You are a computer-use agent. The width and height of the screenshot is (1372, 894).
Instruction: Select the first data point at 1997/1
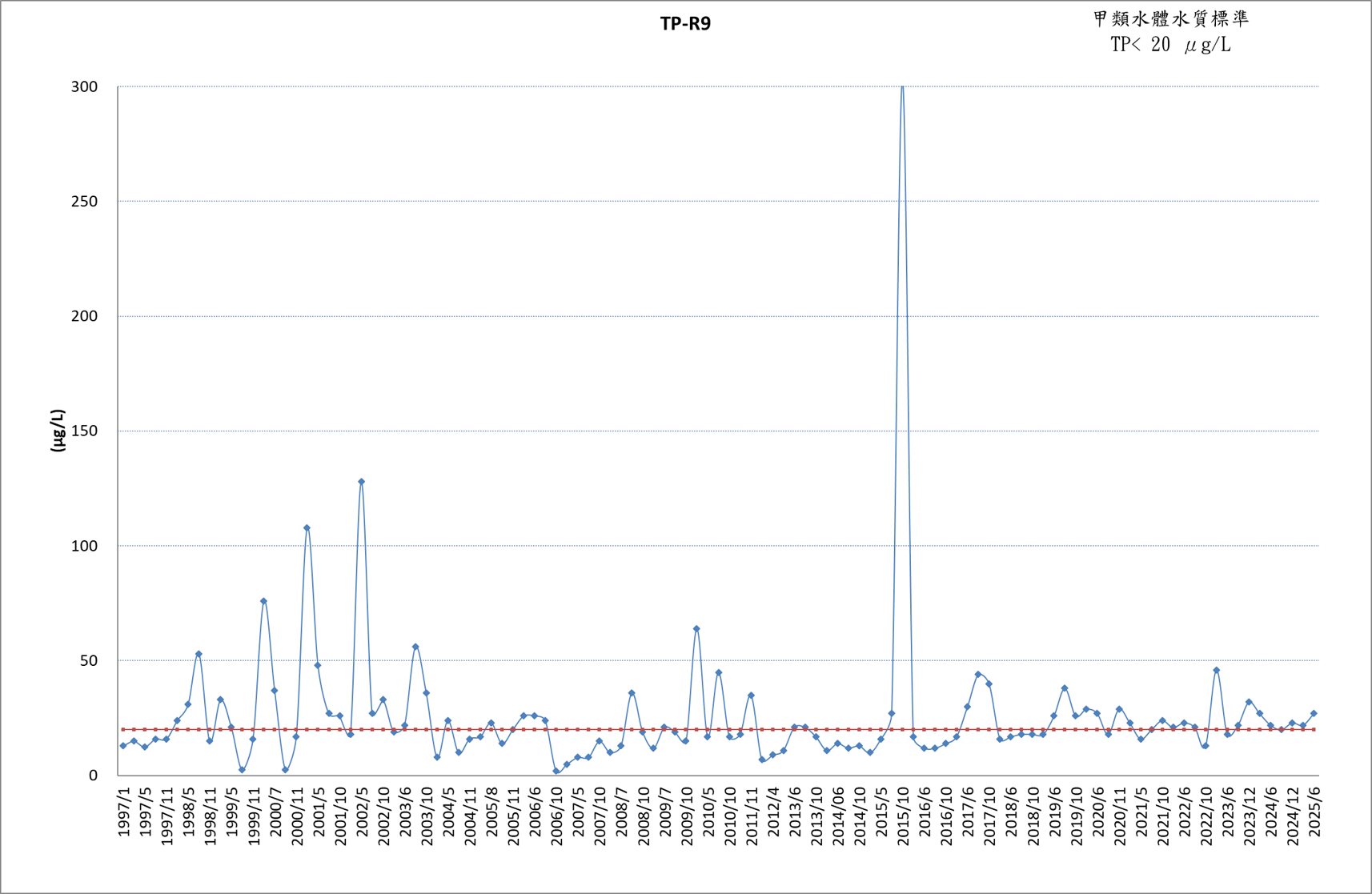pyautogui.click(x=122, y=746)
